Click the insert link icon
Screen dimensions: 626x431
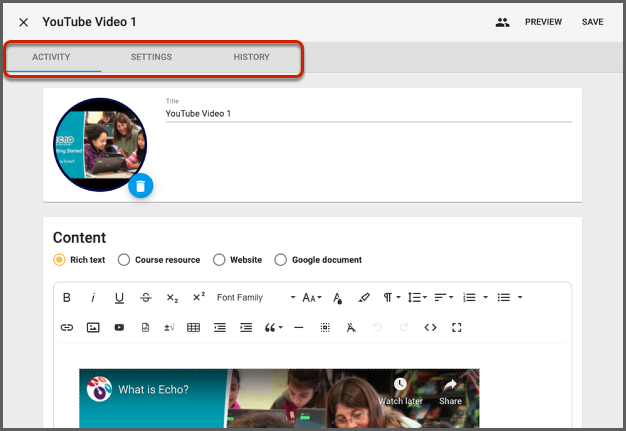67,327
